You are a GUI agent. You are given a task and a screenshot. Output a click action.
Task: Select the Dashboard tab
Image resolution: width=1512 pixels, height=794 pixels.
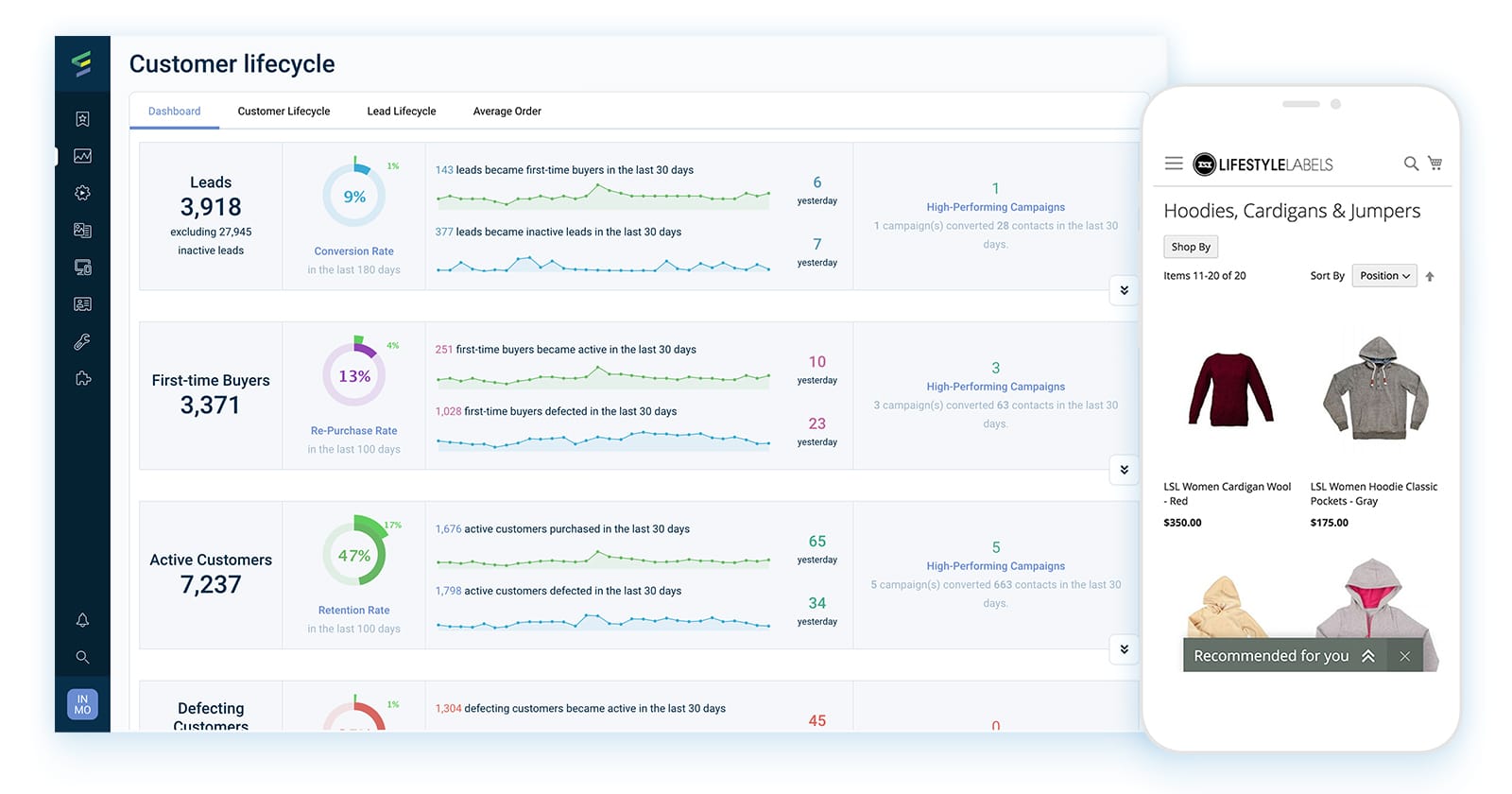175,111
